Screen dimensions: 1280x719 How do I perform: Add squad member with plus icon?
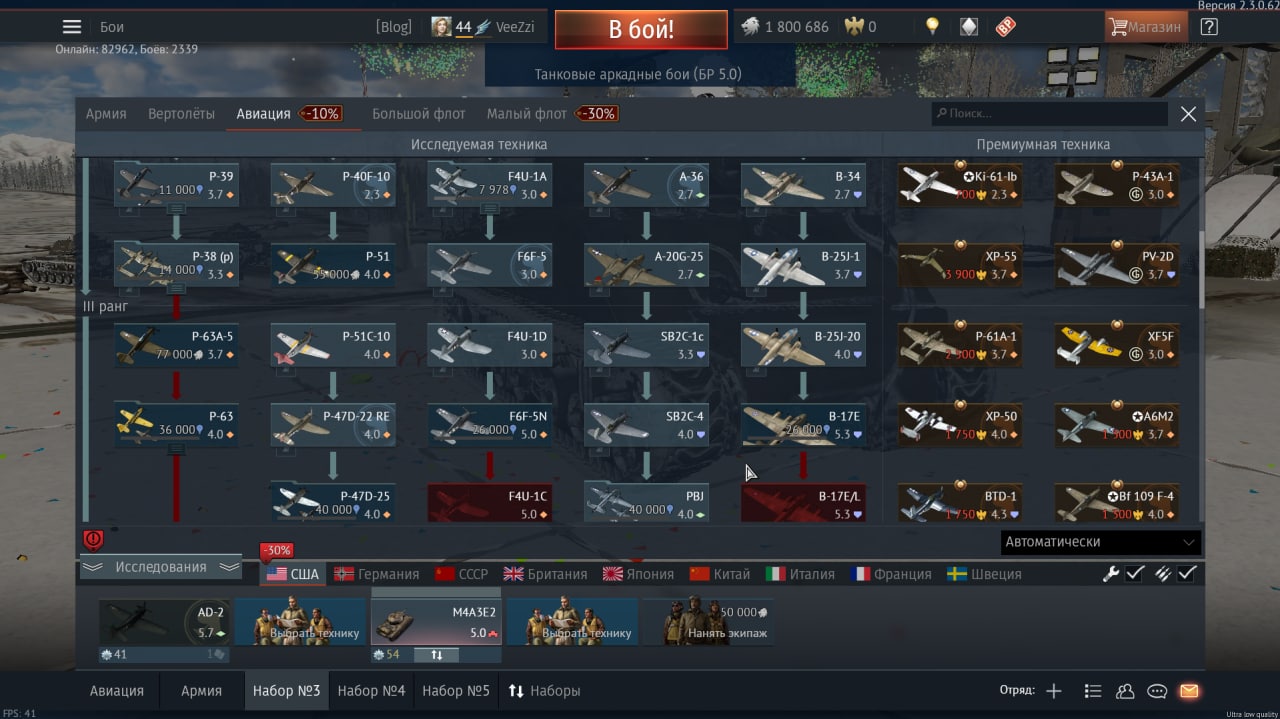[x=1053, y=691]
